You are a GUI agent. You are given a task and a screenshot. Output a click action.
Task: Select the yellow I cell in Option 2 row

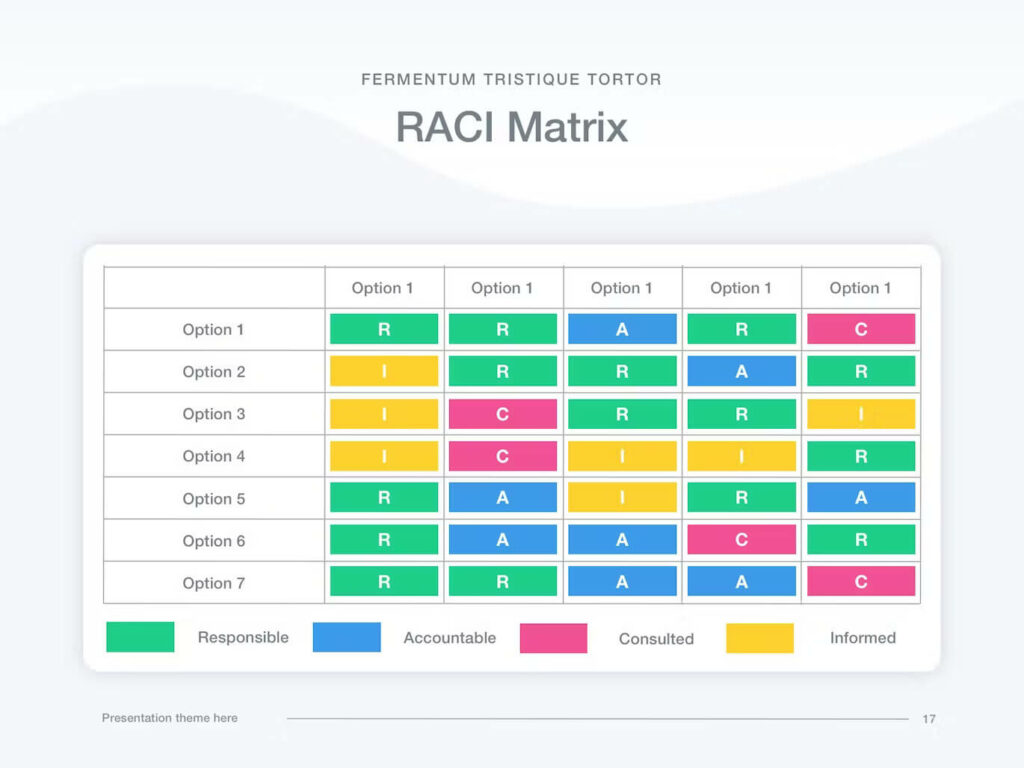(x=384, y=372)
